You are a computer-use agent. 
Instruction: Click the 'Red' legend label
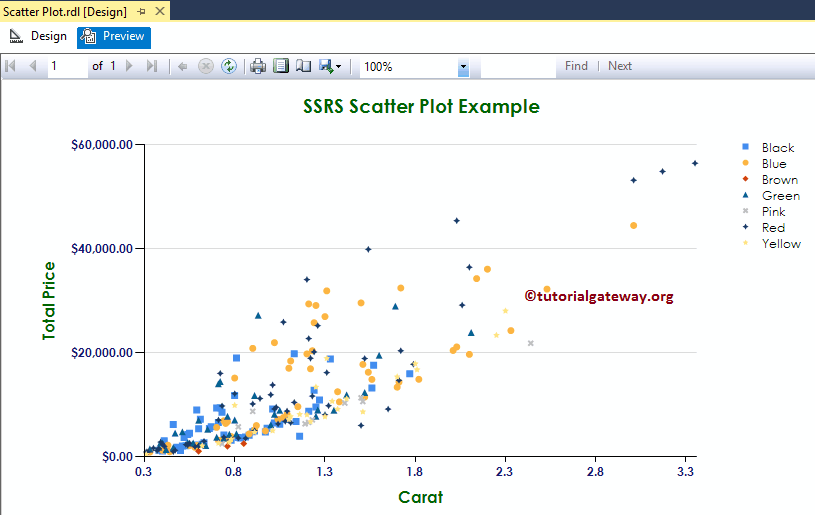pyautogui.click(x=773, y=228)
